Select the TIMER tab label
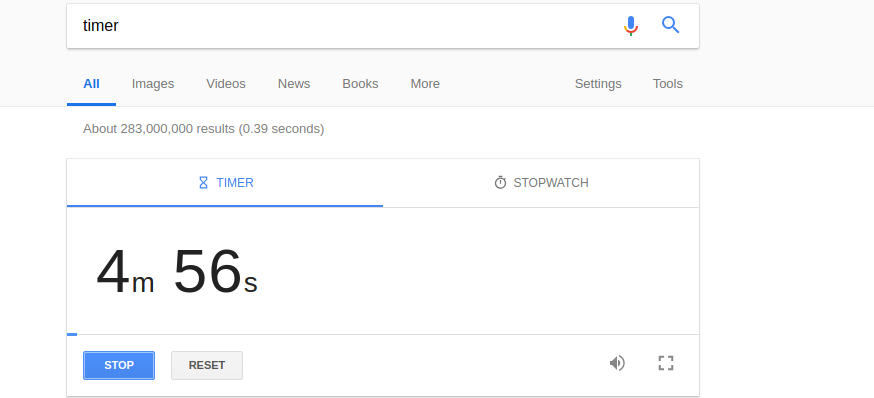The height and width of the screenshot is (398, 874). (235, 183)
